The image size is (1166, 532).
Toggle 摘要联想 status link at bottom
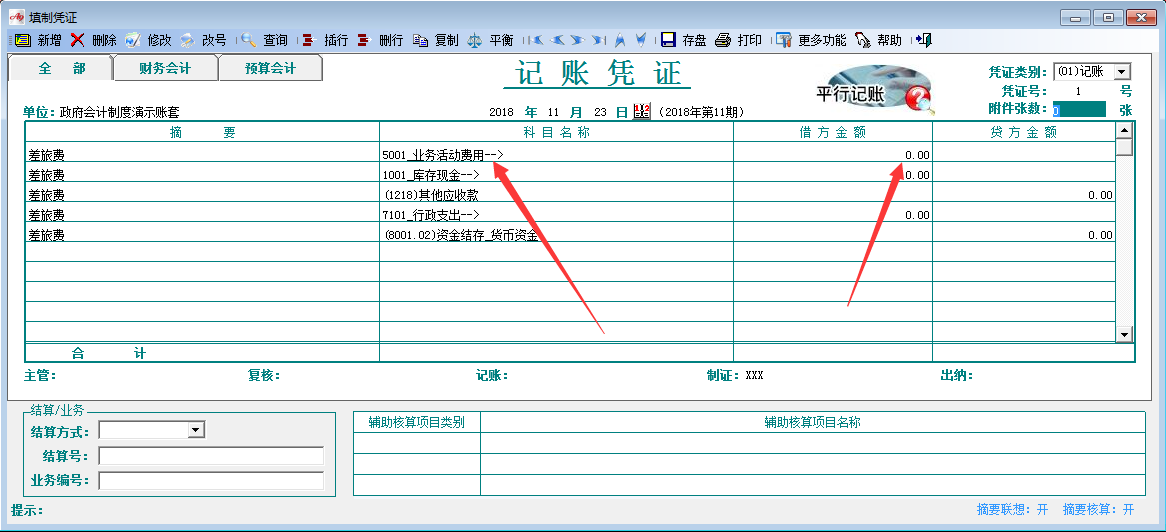[1011, 510]
